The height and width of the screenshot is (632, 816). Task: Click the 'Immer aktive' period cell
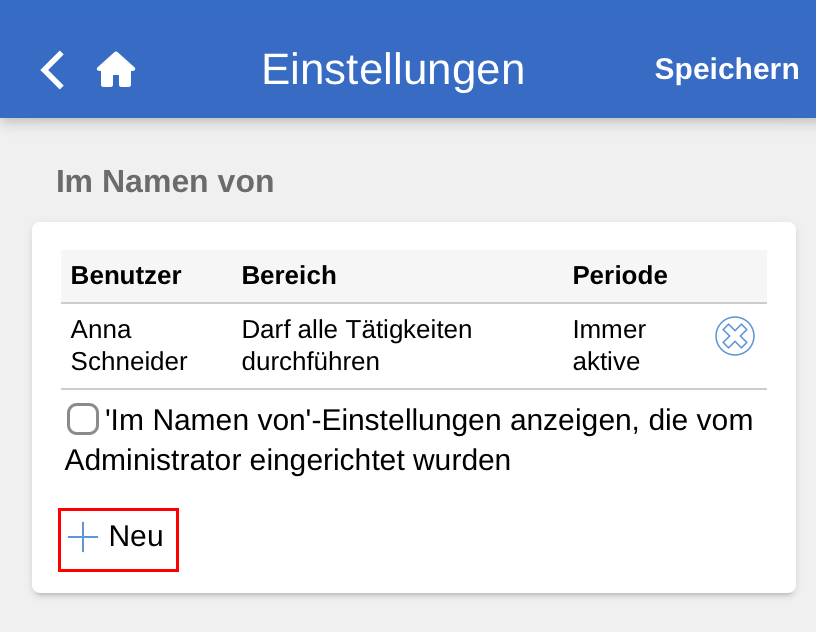[x=609, y=345]
